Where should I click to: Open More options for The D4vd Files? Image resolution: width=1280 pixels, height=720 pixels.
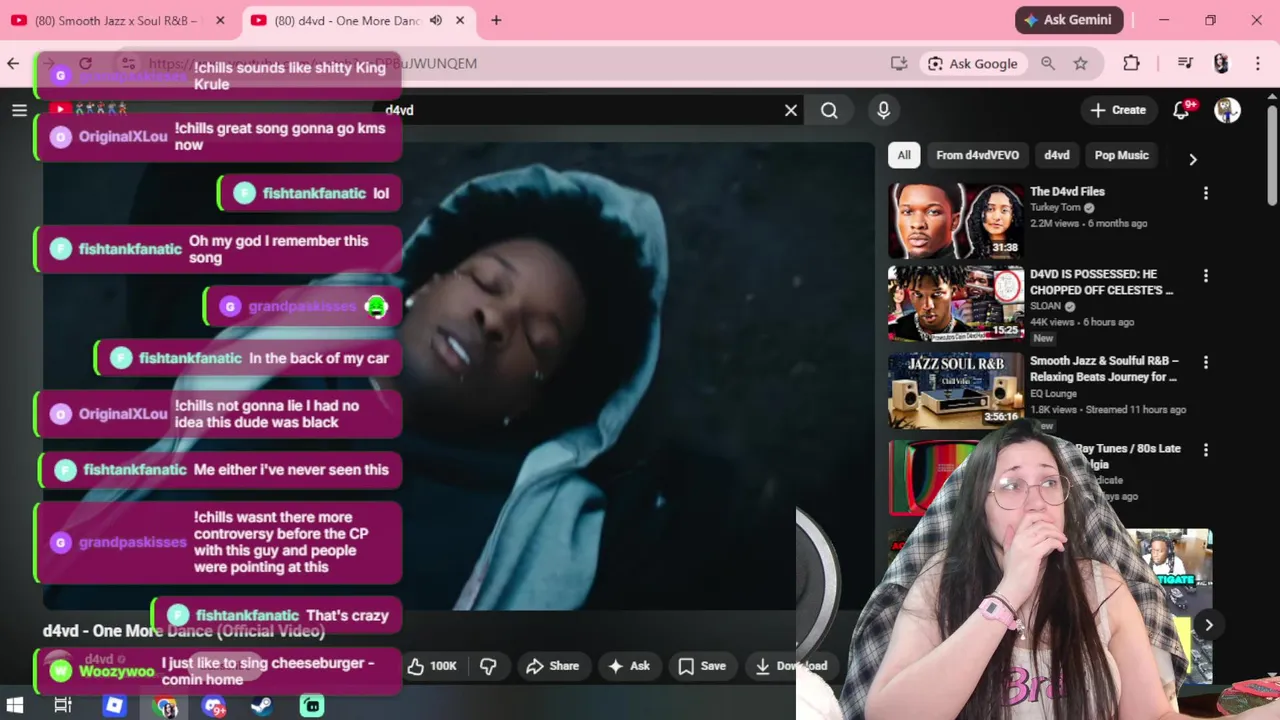1205,193
